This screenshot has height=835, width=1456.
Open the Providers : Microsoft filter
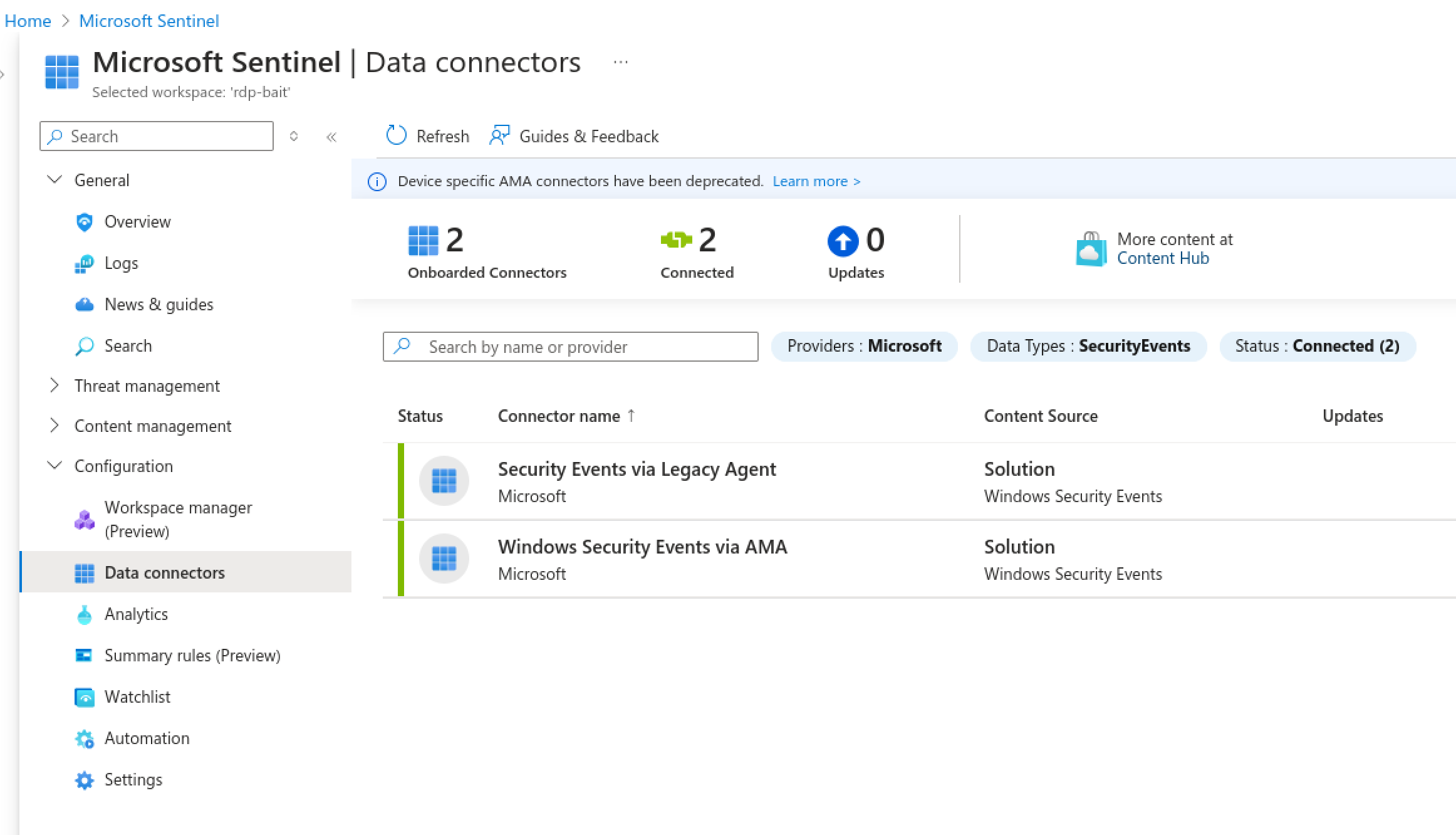pos(865,346)
